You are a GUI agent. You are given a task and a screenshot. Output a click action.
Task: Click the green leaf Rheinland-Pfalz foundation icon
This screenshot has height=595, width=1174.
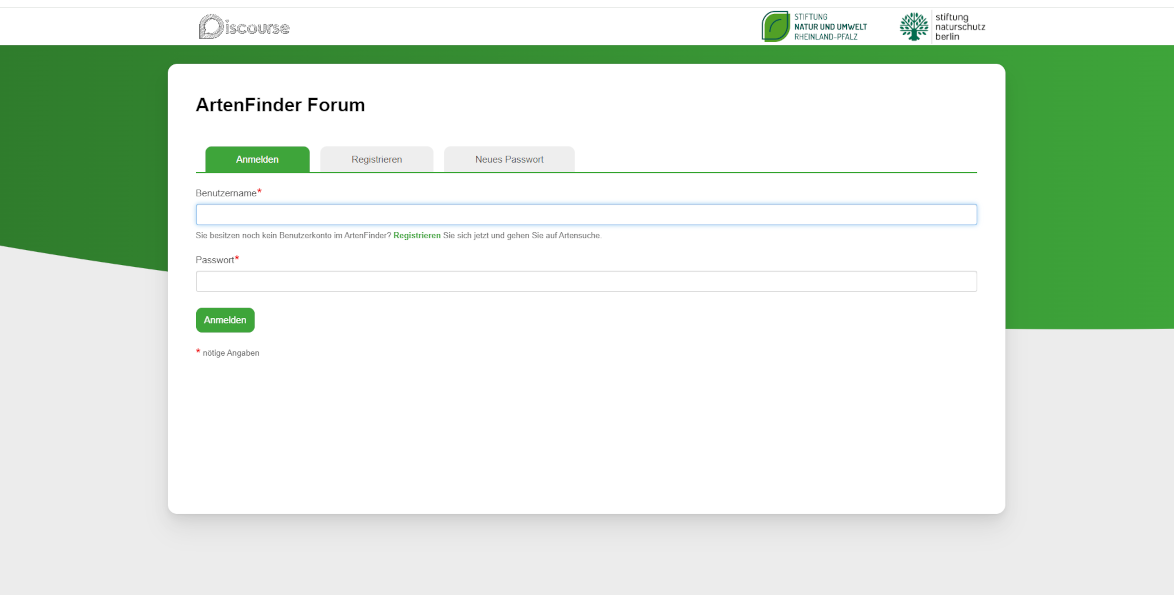click(x=776, y=27)
